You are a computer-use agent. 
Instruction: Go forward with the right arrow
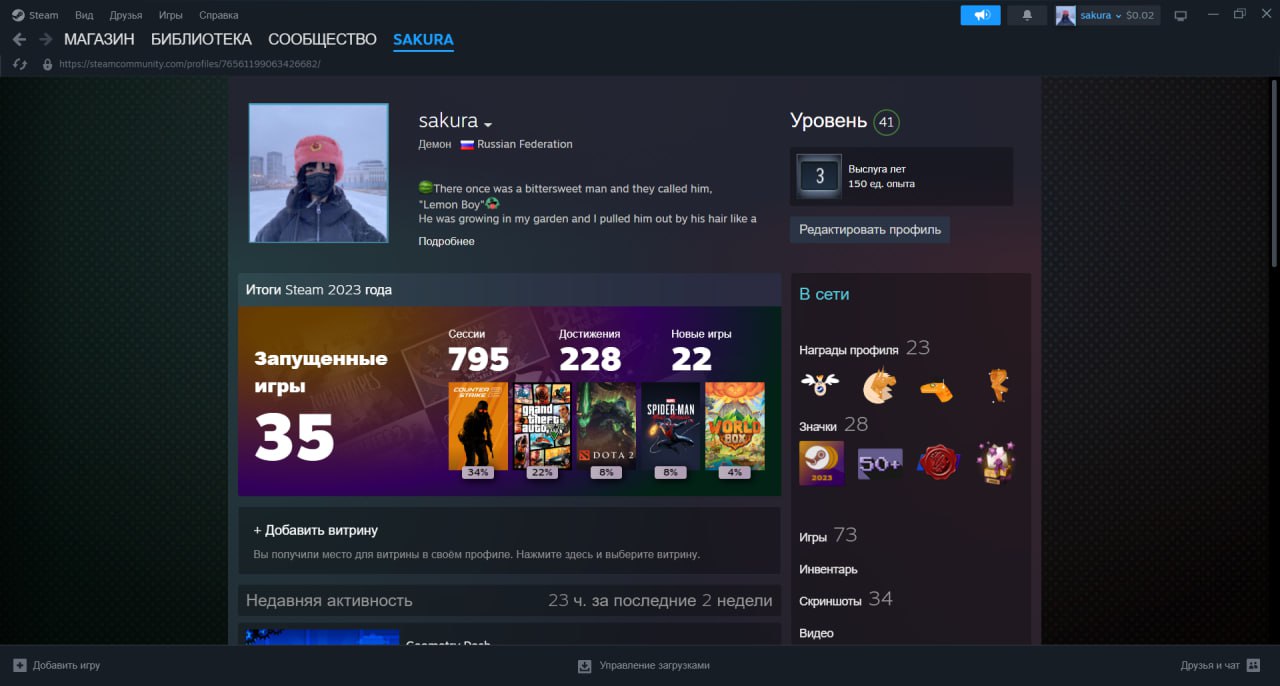pyautogui.click(x=45, y=40)
